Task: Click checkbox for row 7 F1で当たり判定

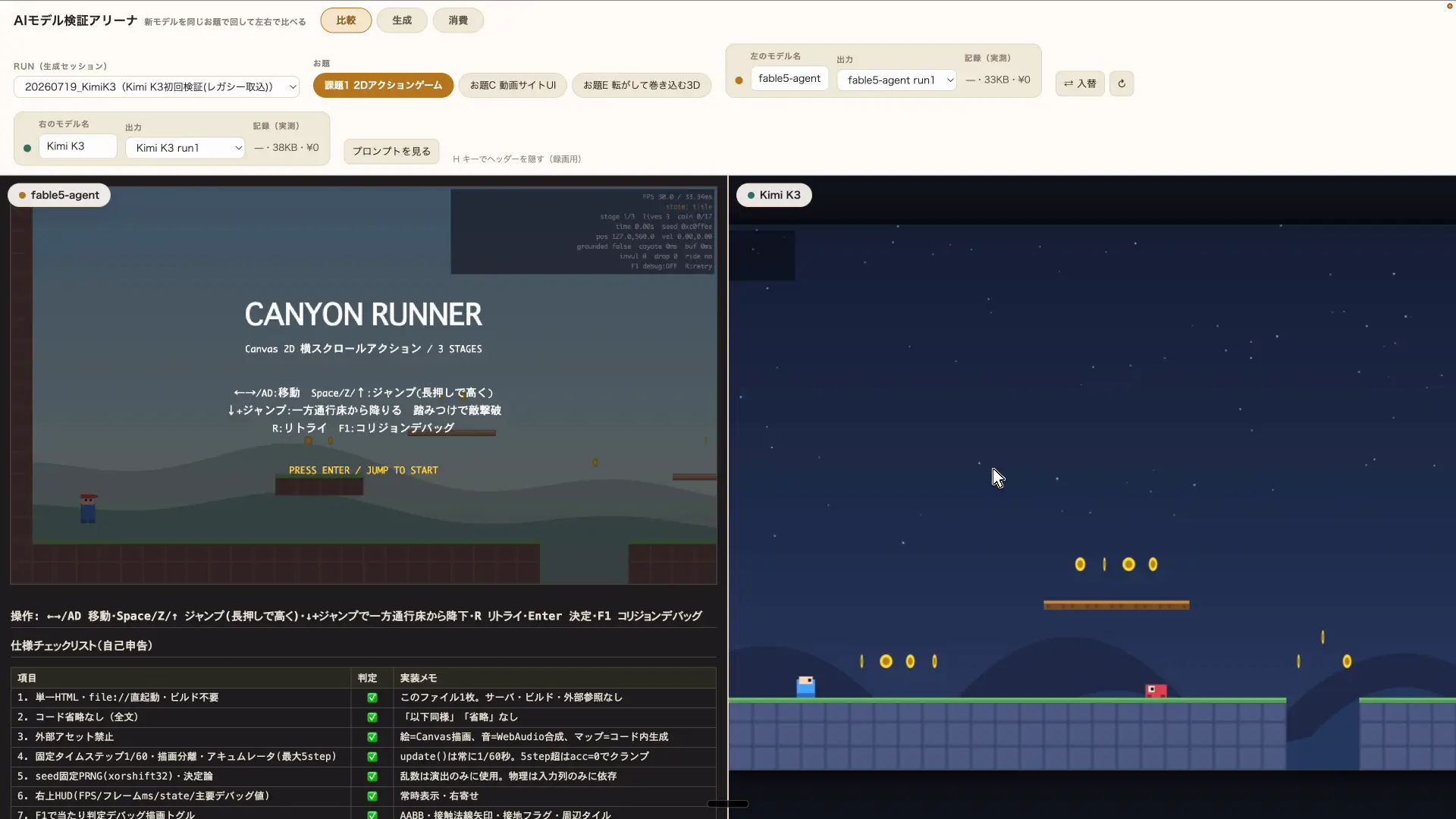Action: click(x=372, y=815)
